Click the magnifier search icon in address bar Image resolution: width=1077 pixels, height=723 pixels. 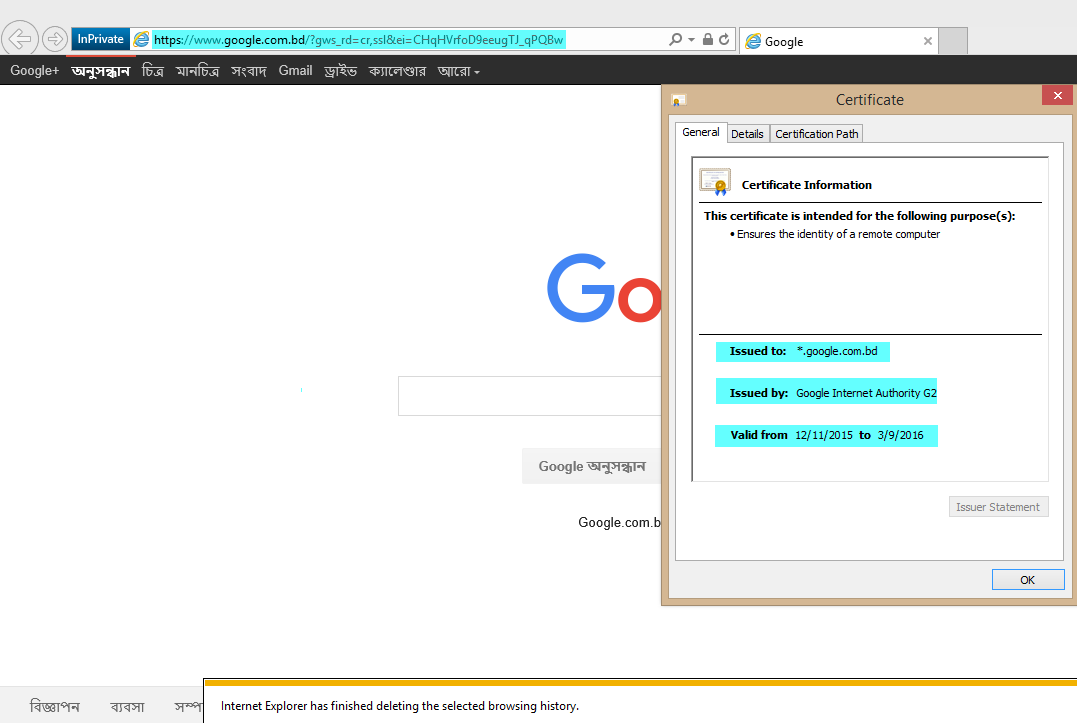coord(676,39)
